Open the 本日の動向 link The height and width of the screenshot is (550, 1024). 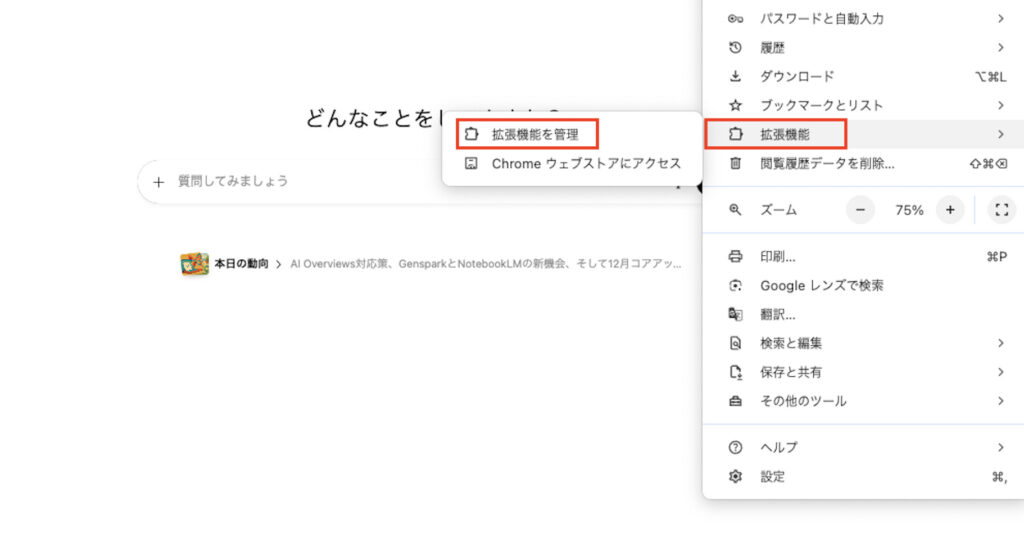click(x=241, y=264)
